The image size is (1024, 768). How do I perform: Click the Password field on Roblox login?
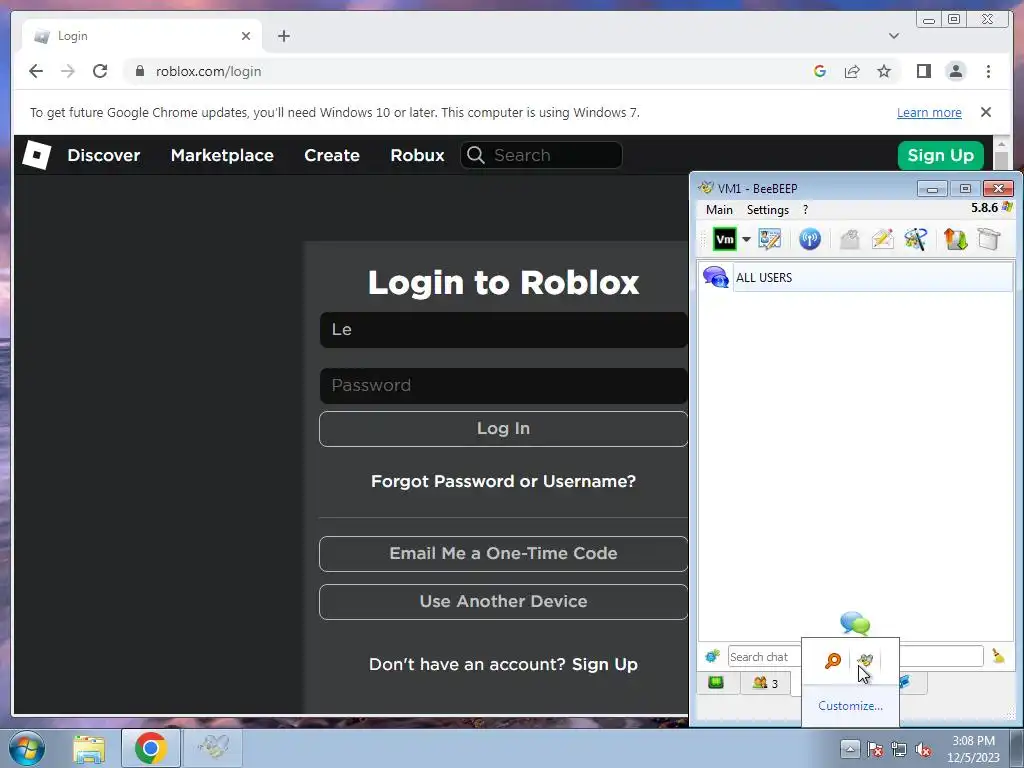point(504,385)
